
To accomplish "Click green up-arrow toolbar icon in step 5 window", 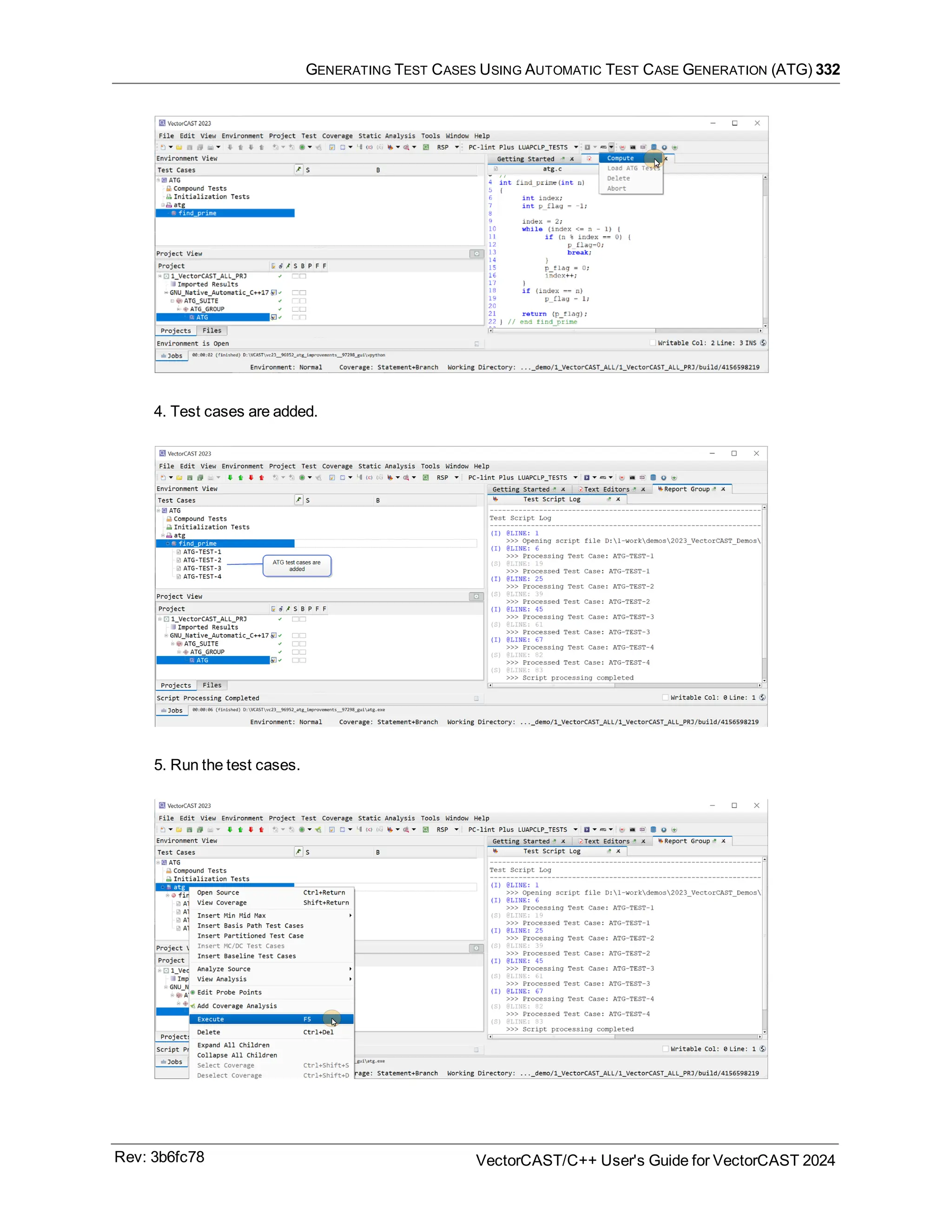I will [x=241, y=830].
